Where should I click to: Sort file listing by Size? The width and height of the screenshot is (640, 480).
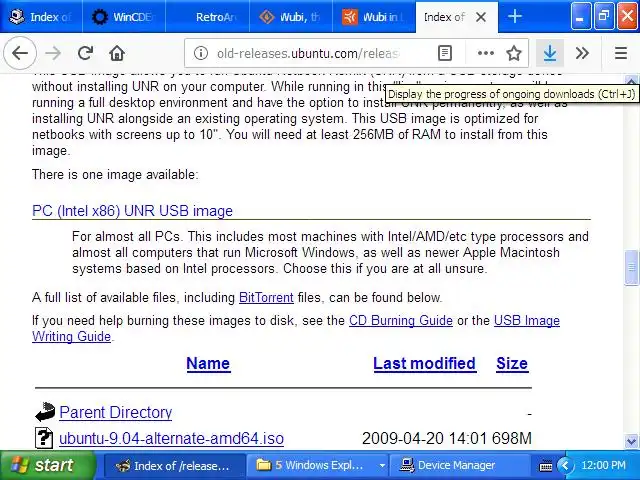point(512,363)
